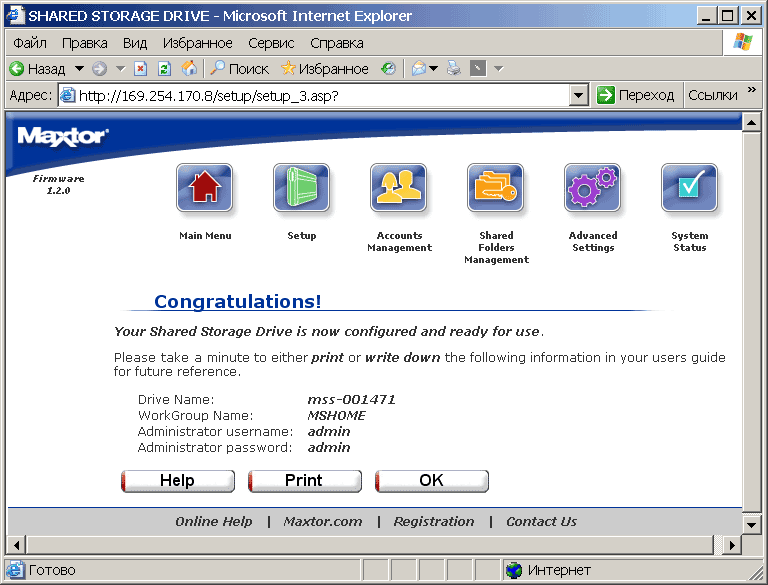Select the workgroup name MSHOME text
768x585 pixels.
tap(336, 415)
